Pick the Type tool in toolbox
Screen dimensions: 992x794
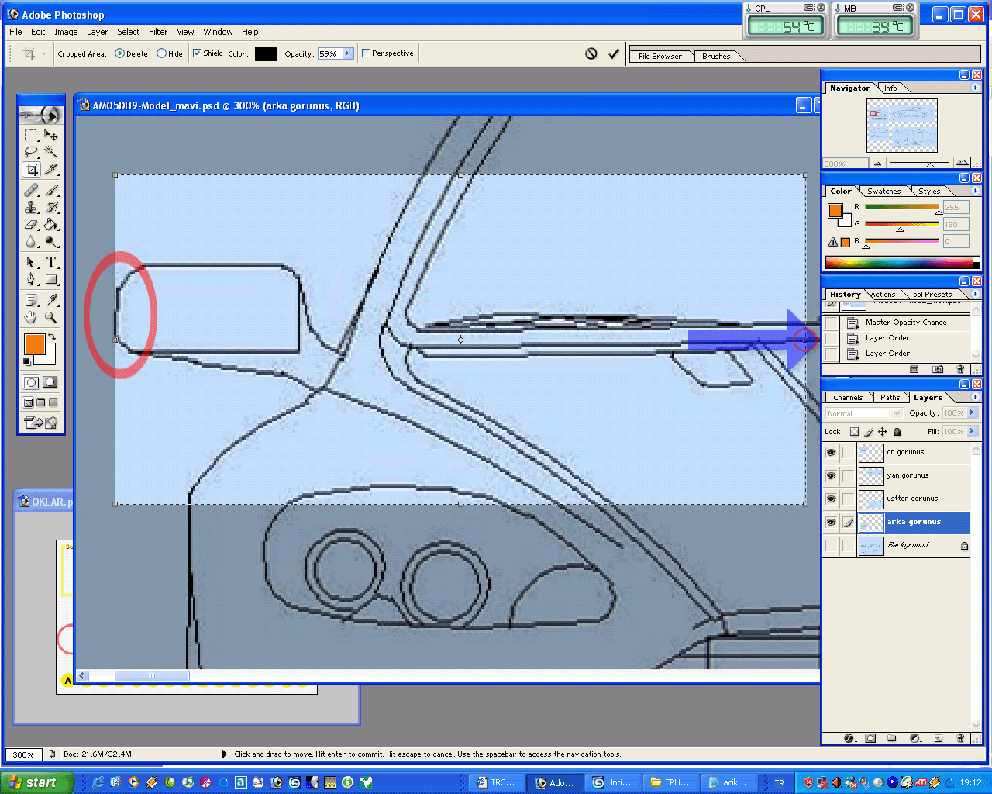coord(51,262)
